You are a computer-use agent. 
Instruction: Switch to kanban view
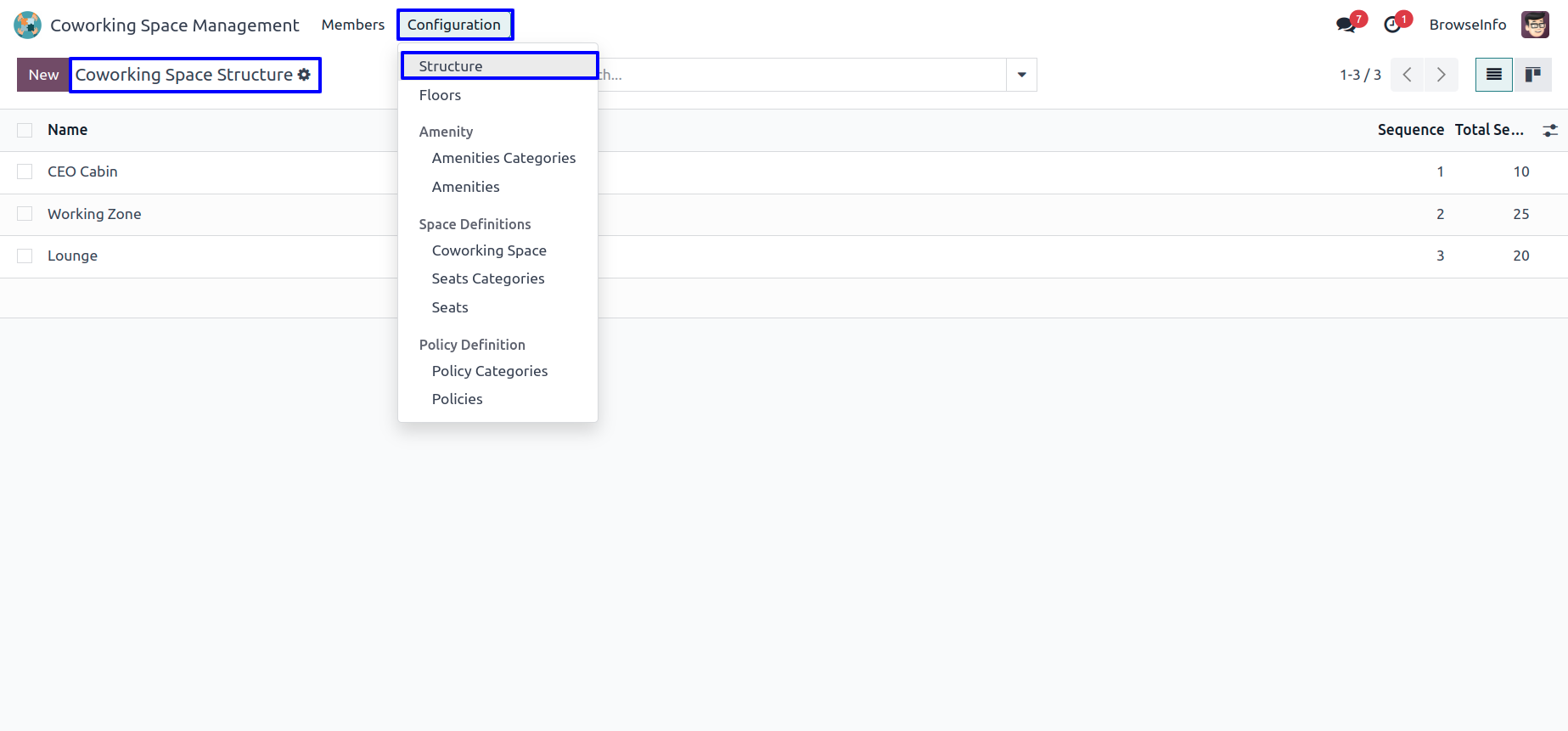[x=1532, y=75]
